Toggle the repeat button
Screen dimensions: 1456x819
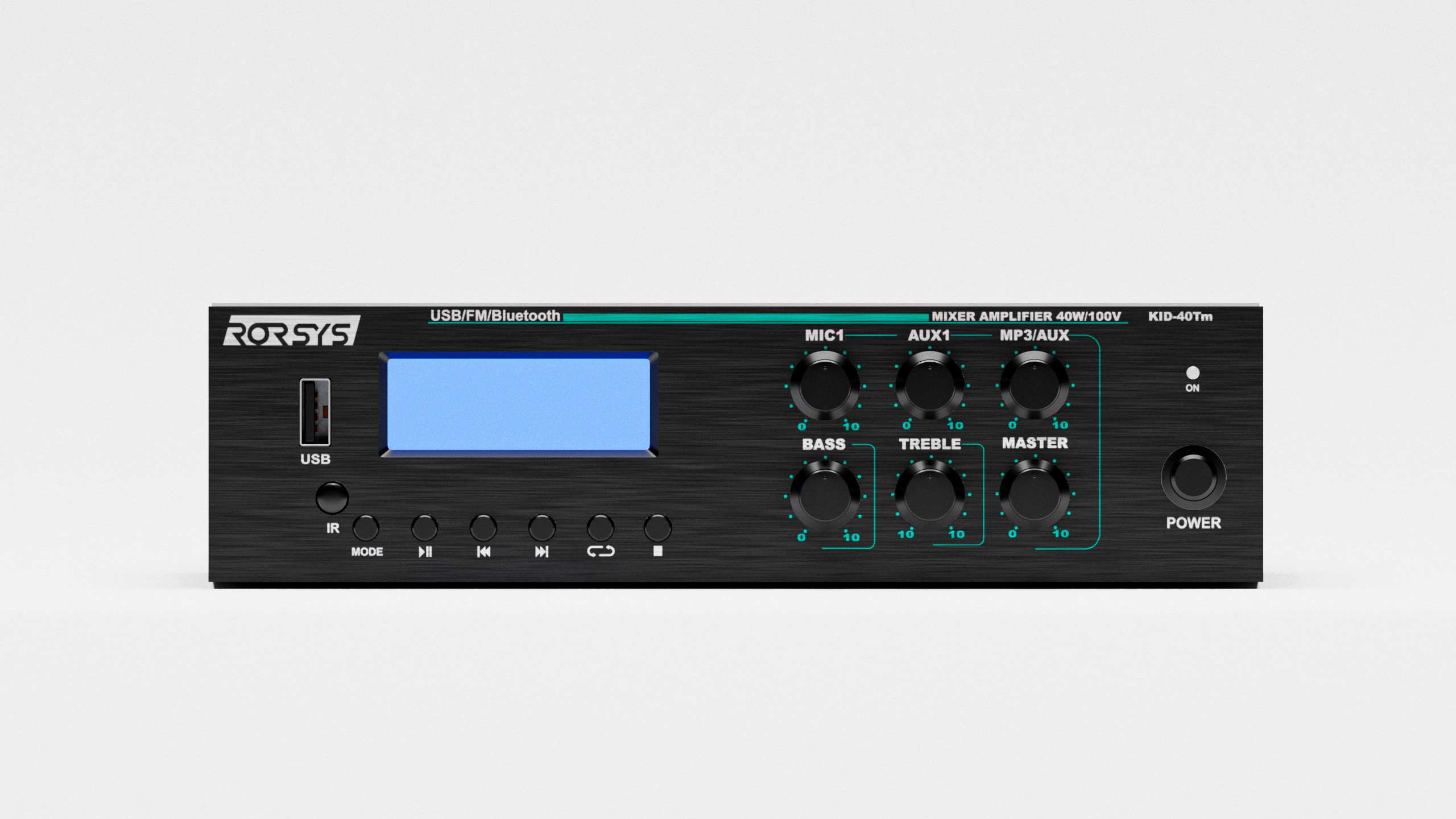(600, 528)
